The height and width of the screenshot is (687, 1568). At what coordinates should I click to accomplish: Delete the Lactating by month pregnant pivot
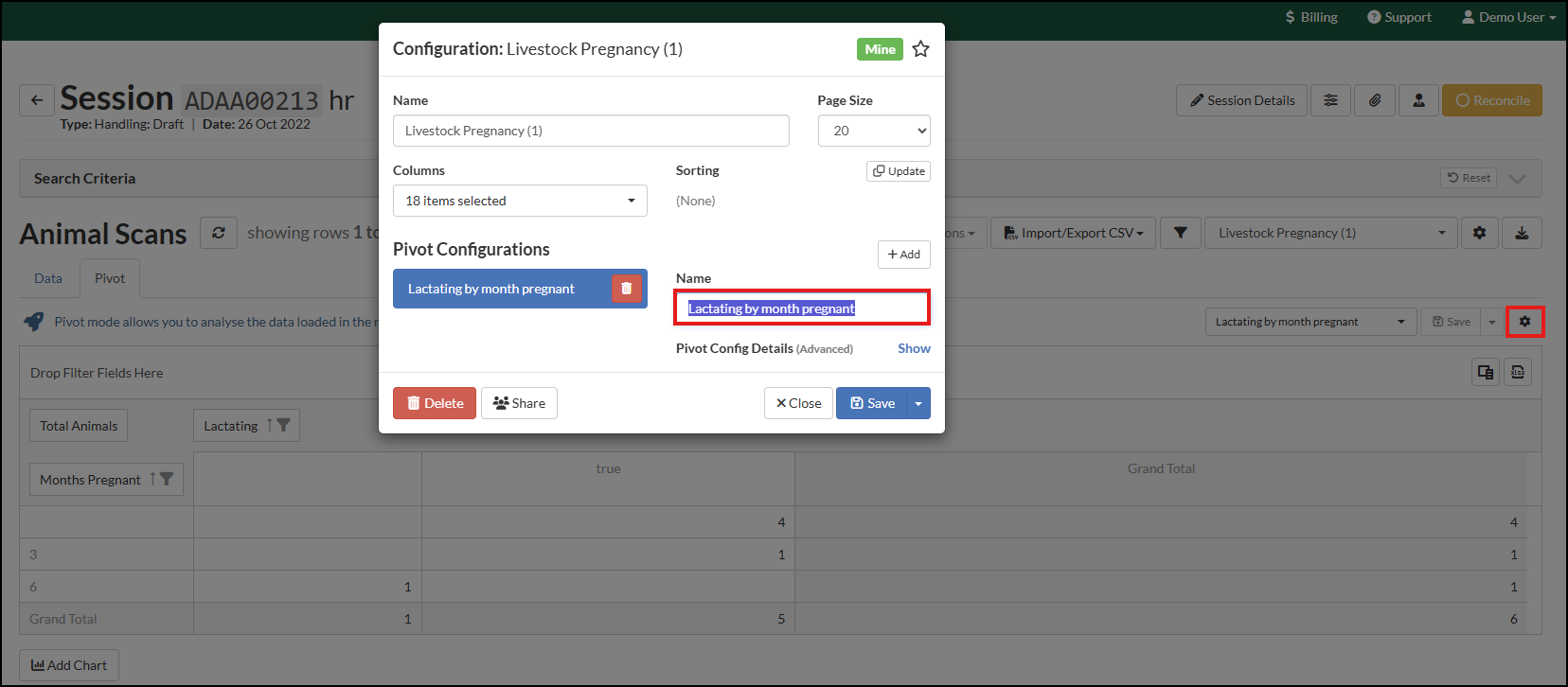[626, 289]
